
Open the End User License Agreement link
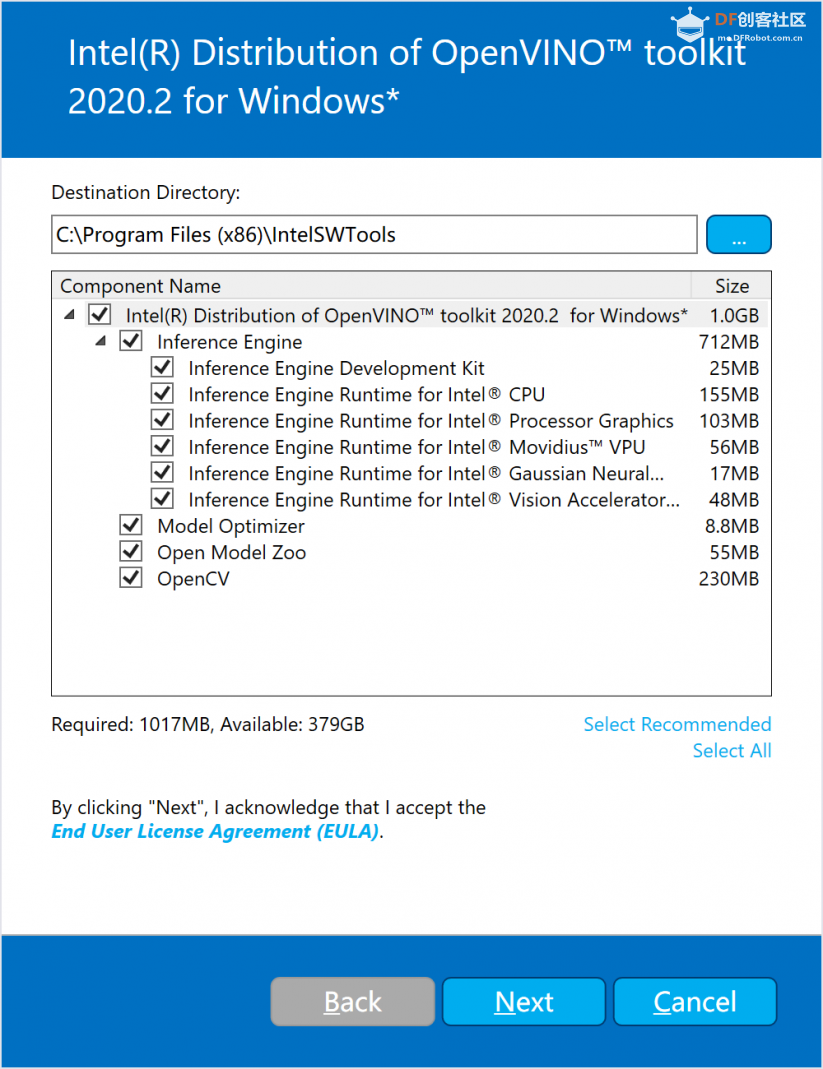(215, 832)
